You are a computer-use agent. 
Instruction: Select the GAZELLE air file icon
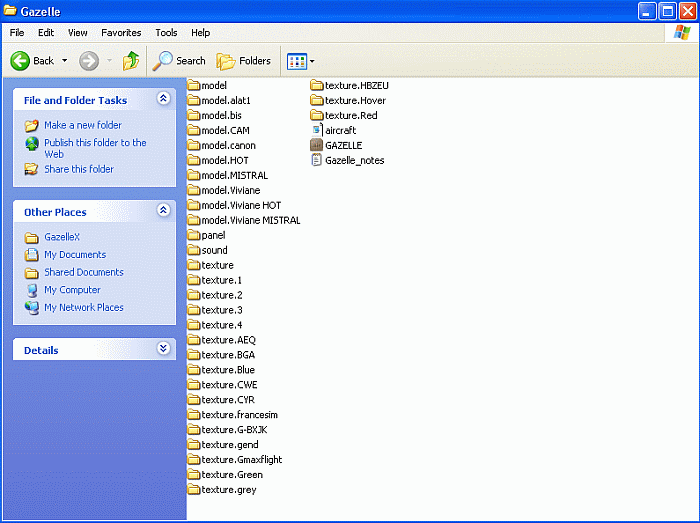(317, 145)
